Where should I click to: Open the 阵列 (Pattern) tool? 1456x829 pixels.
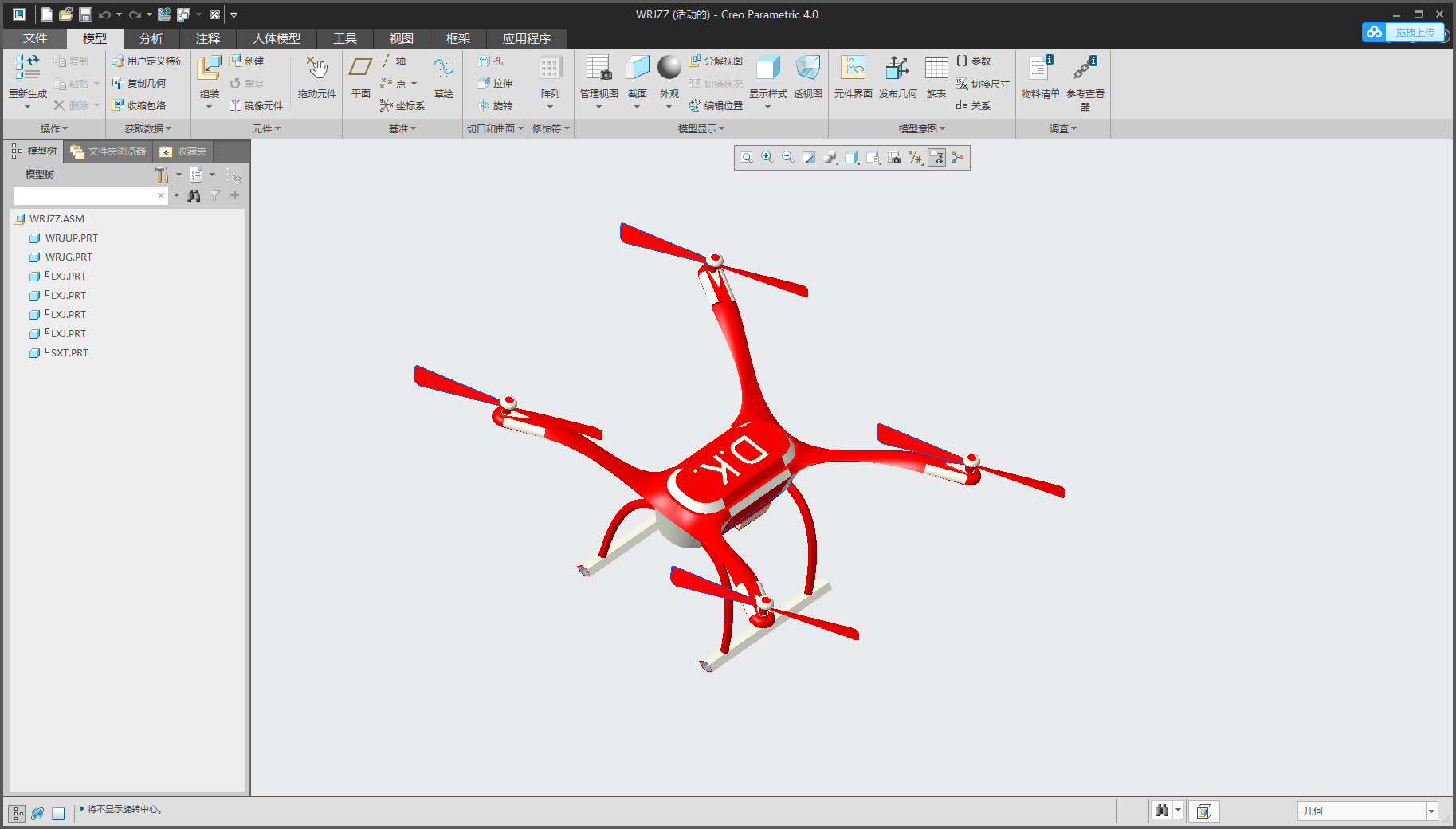coord(550,68)
